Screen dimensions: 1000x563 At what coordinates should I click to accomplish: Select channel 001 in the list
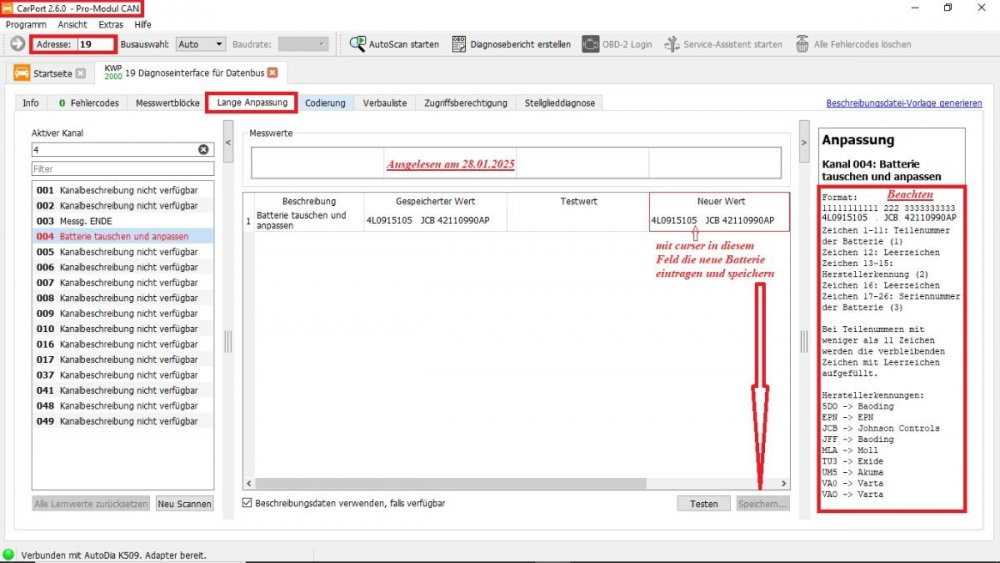coord(123,190)
